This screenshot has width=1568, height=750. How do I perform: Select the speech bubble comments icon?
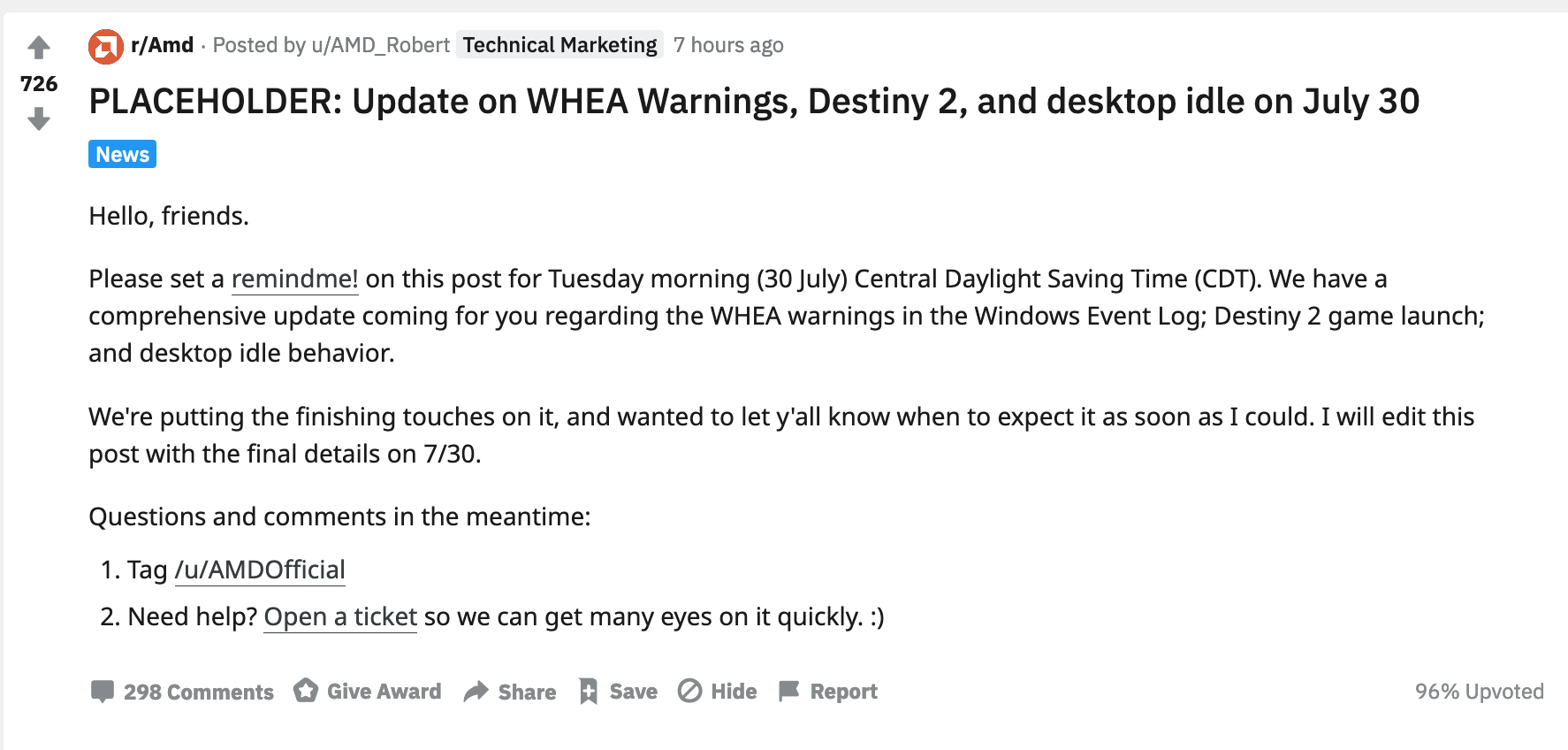pos(103,691)
